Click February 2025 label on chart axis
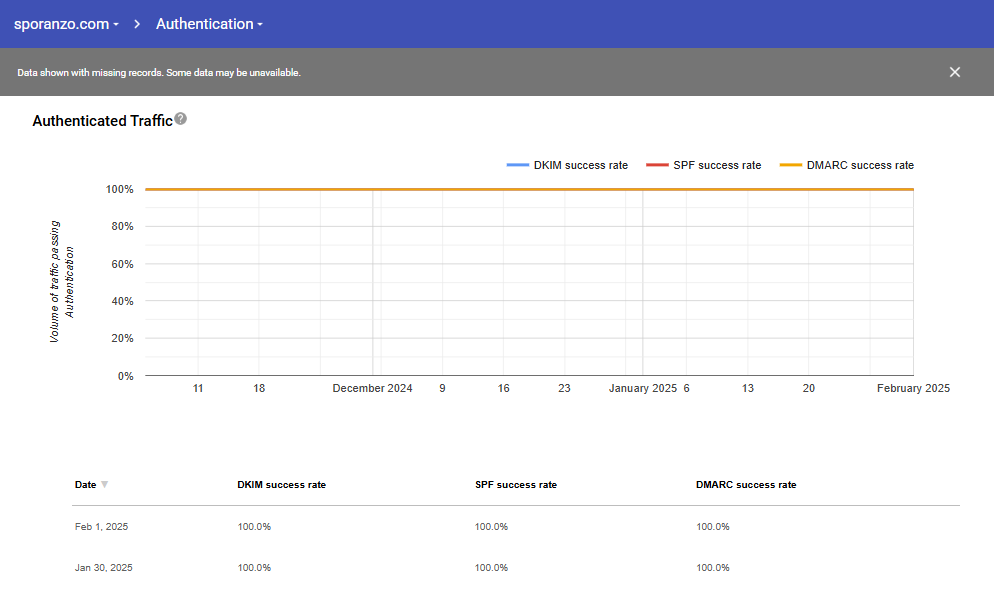 (x=912, y=388)
